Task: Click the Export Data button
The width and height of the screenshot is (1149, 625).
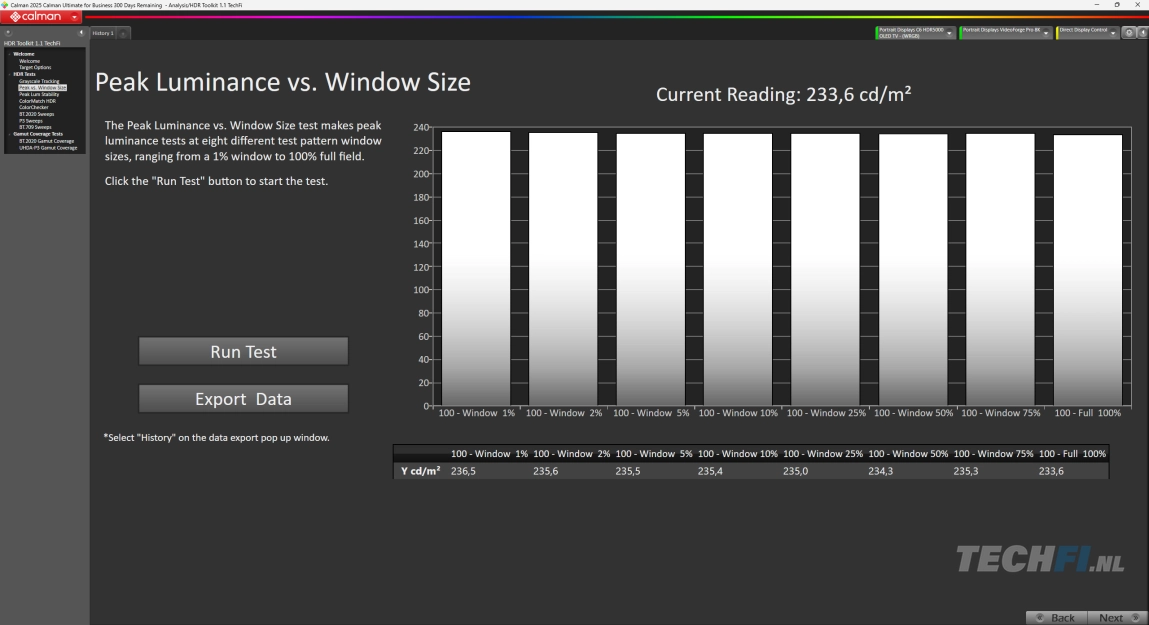Action: click(x=243, y=399)
